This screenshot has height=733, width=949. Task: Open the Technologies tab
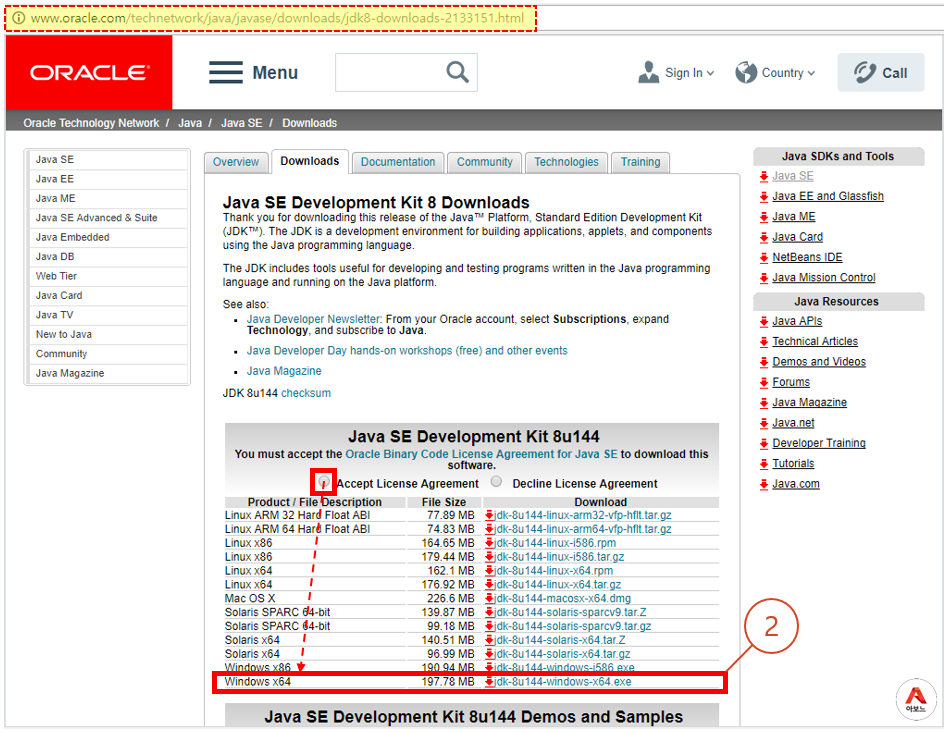coord(566,162)
